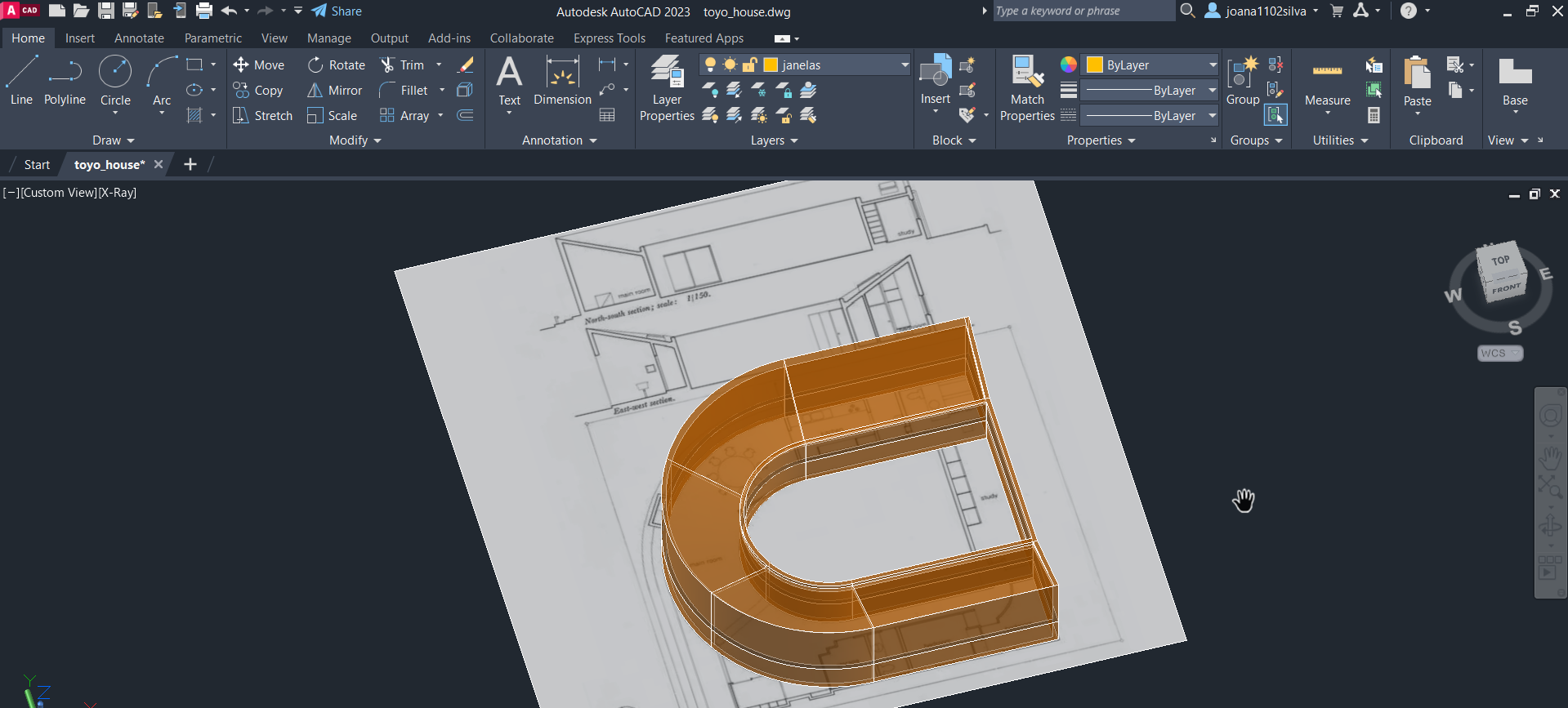Activate the Circle tool
This screenshot has height=708, width=1568.
click(x=115, y=81)
